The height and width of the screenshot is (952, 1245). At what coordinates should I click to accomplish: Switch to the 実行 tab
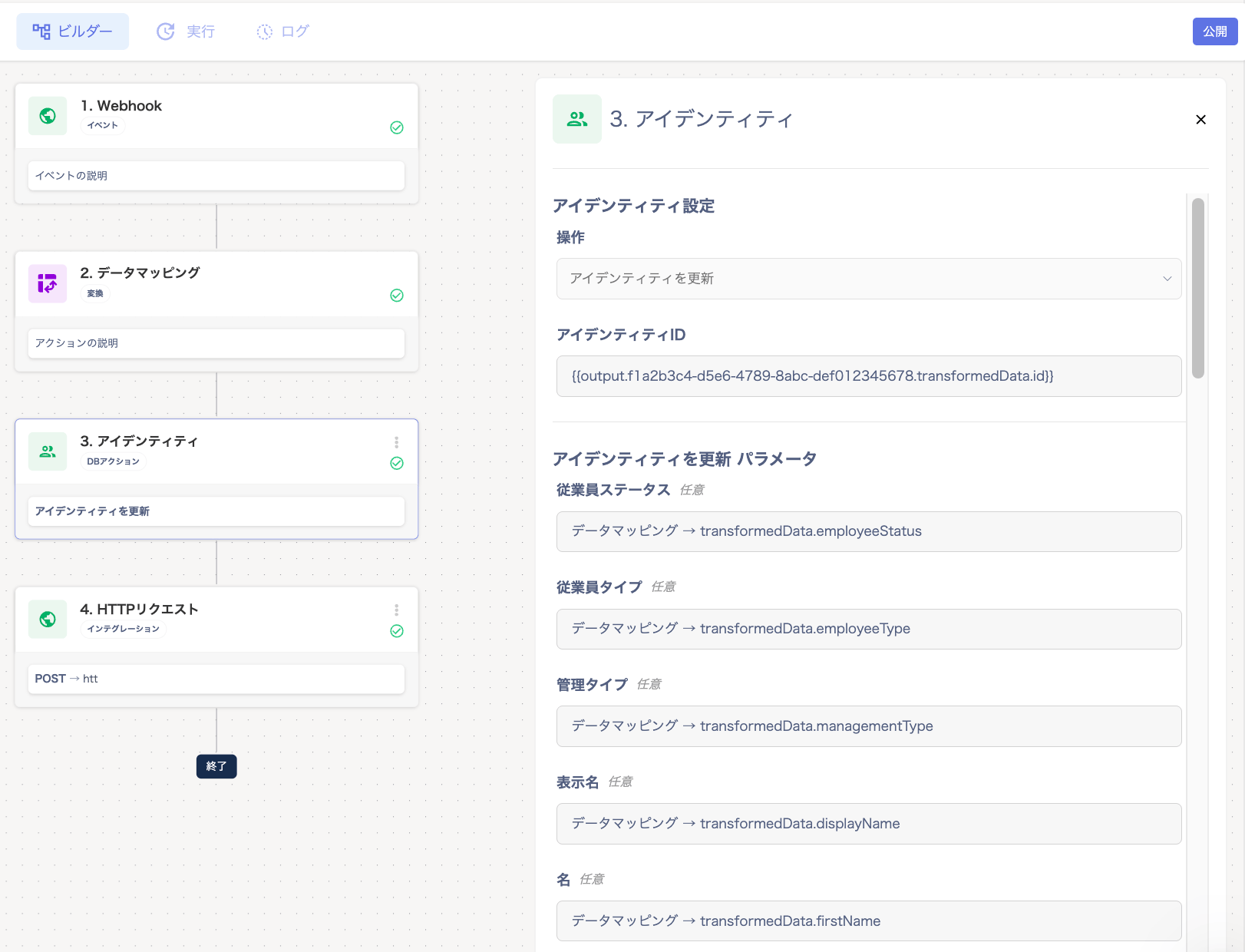pos(186,31)
